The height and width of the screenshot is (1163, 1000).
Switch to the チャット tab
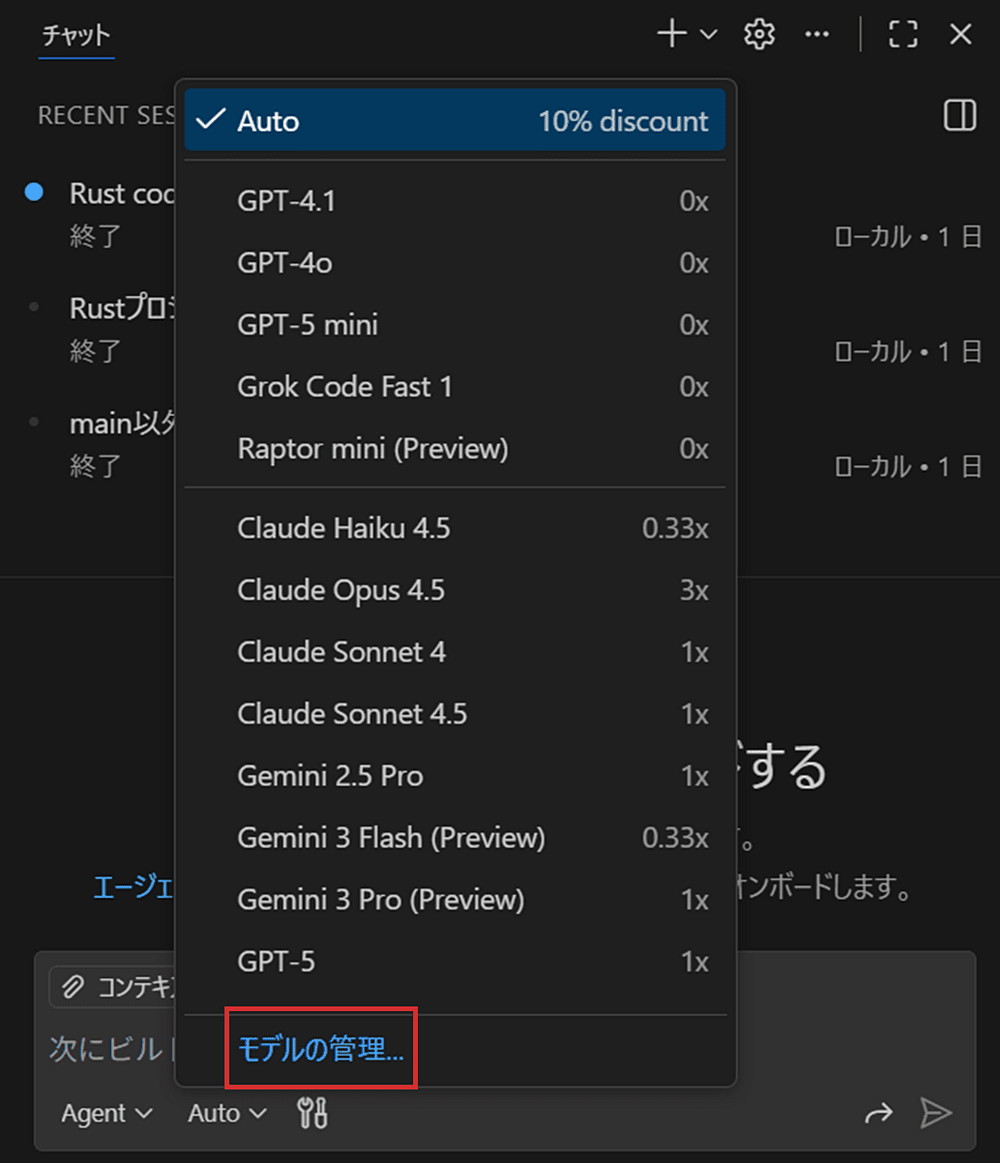[x=75, y=35]
